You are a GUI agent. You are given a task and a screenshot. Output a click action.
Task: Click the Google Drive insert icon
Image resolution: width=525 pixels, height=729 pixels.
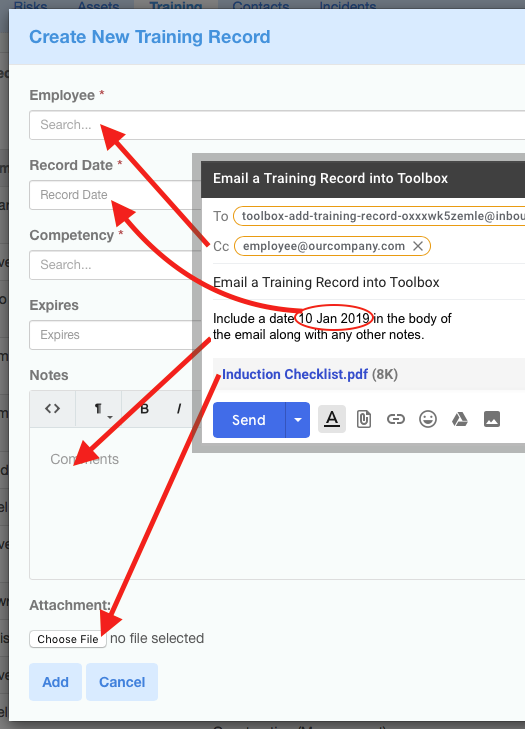pos(459,419)
